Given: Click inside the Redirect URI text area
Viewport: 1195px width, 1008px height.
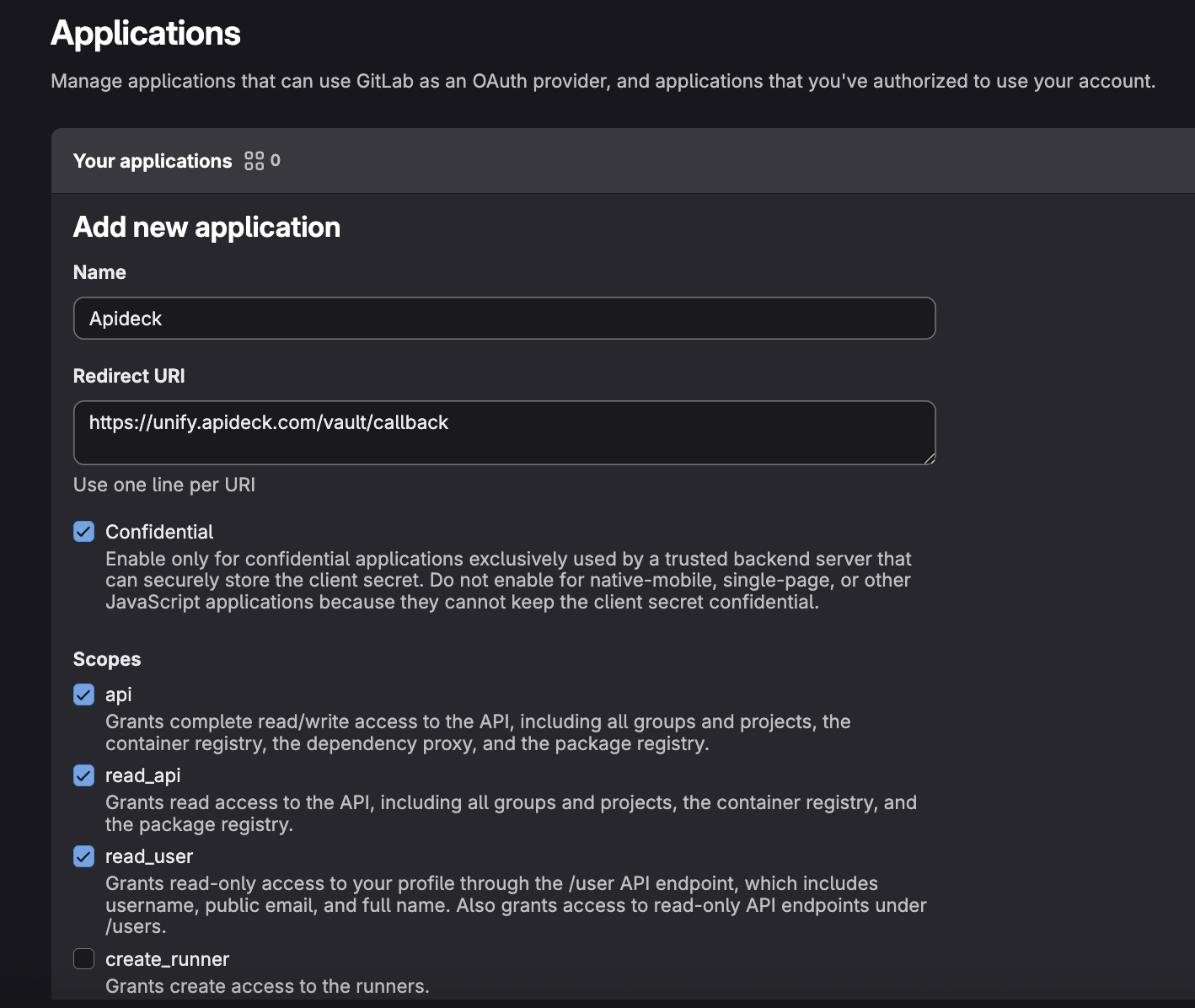Looking at the screenshot, I should (504, 432).
